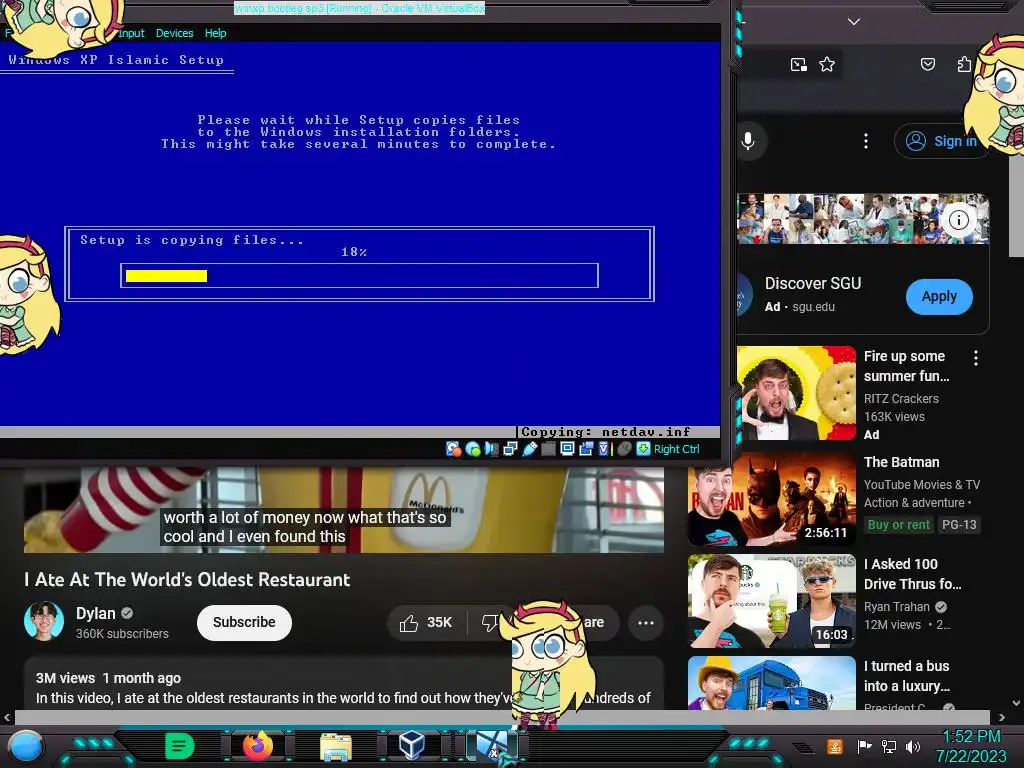The width and height of the screenshot is (1024, 768).
Task: Open display settings indicator in VirtualBox status bar
Action: tap(568, 449)
